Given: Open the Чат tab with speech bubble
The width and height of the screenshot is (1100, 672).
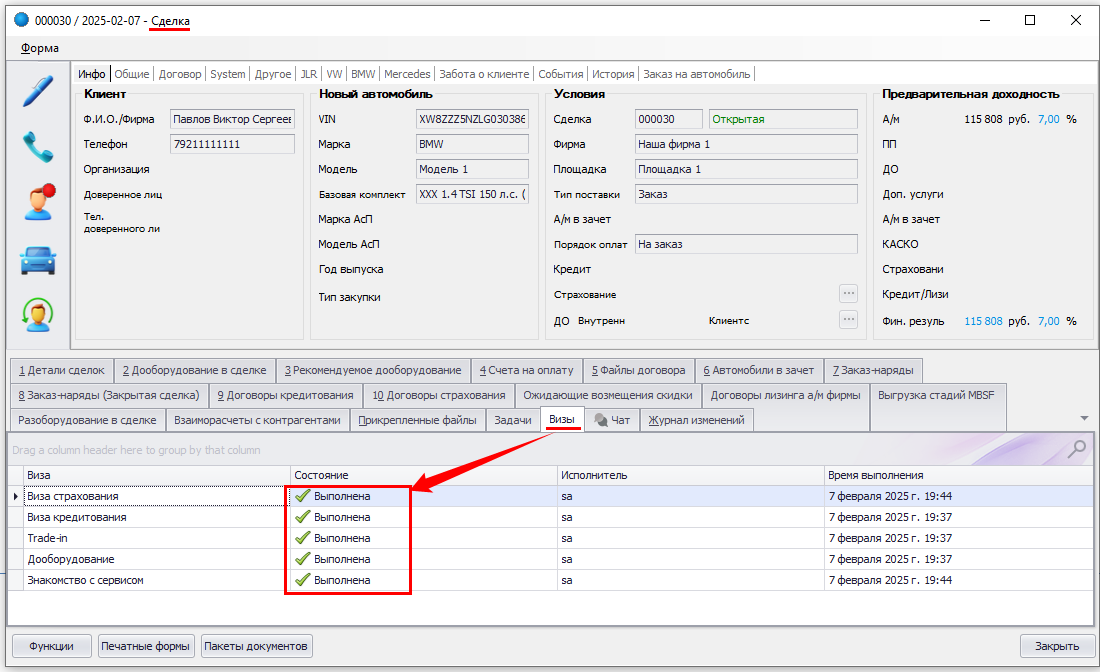Looking at the screenshot, I should coord(612,420).
